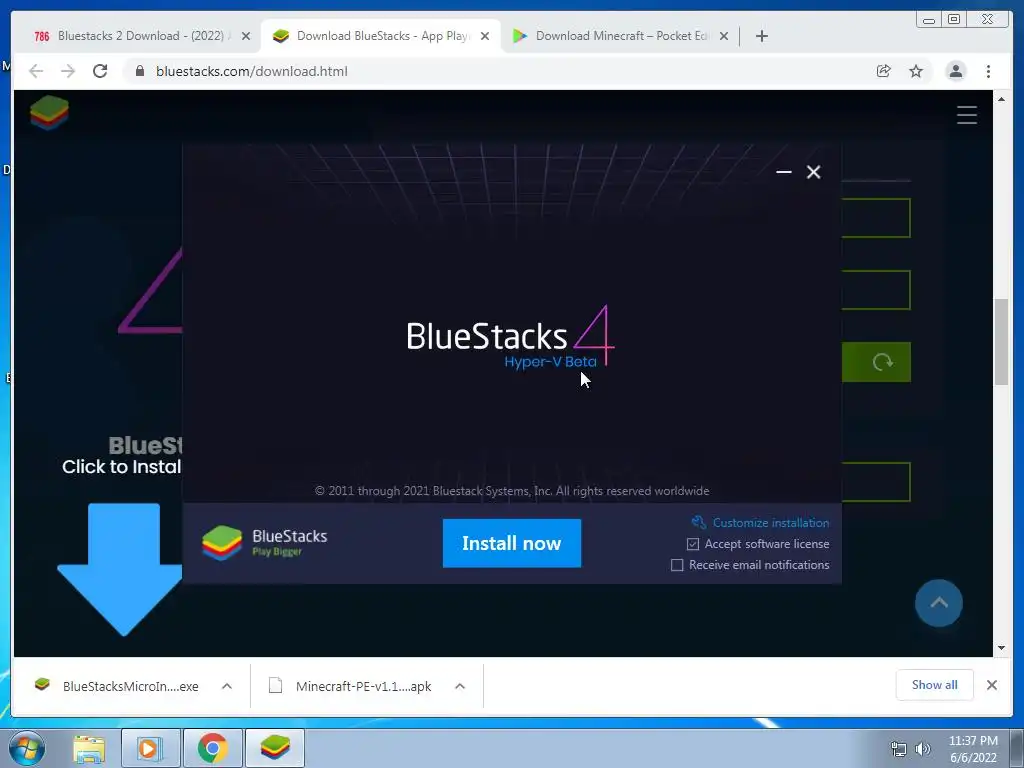Image resolution: width=1024 pixels, height=768 pixels.
Task: Click the taskbar clock showing 11:37 PM
Action: (973, 749)
